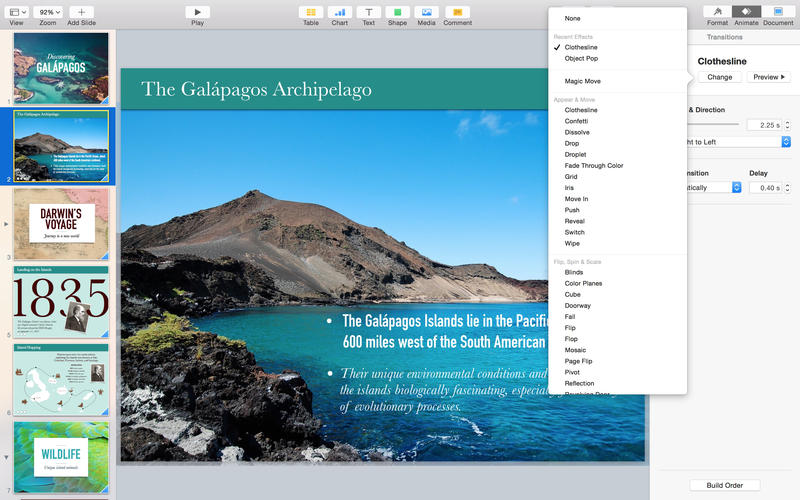Add a text box with the Text icon
The height and width of the screenshot is (500, 800).
point(369,12)
